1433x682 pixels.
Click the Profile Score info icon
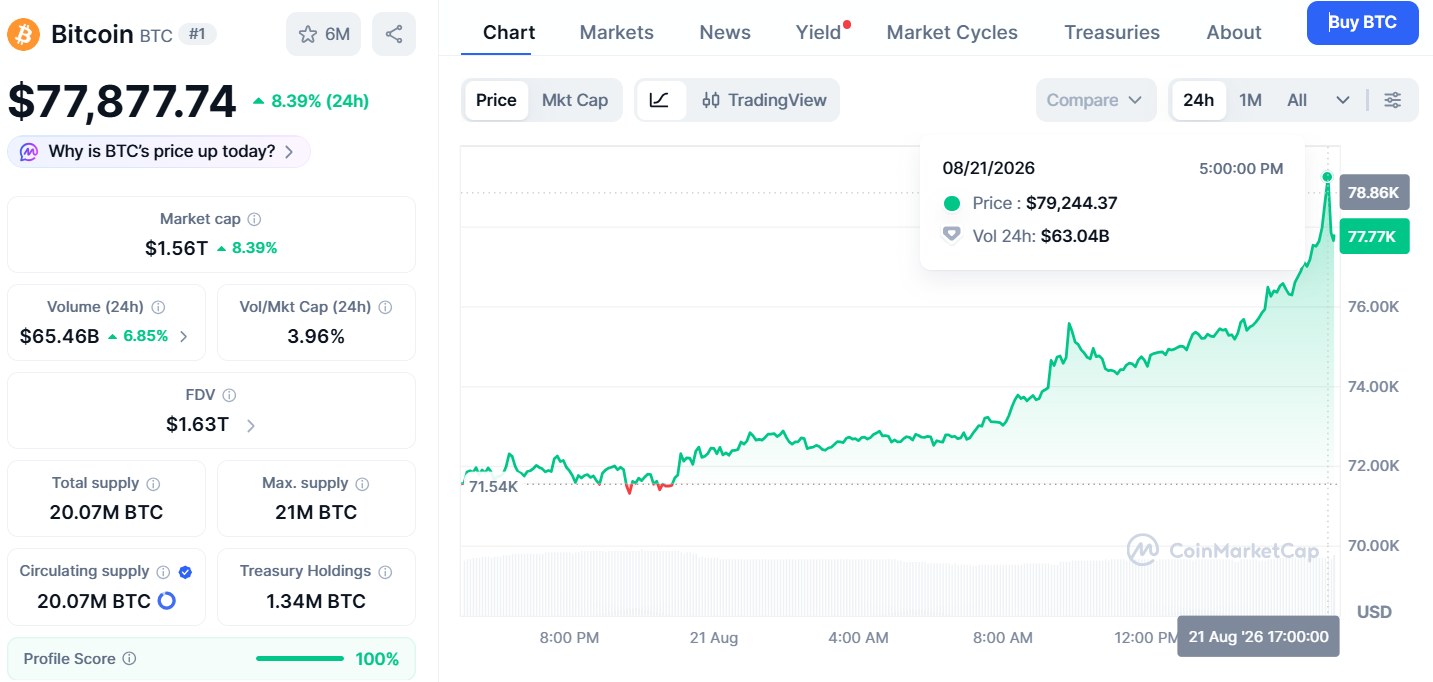(x=129, y=659)
